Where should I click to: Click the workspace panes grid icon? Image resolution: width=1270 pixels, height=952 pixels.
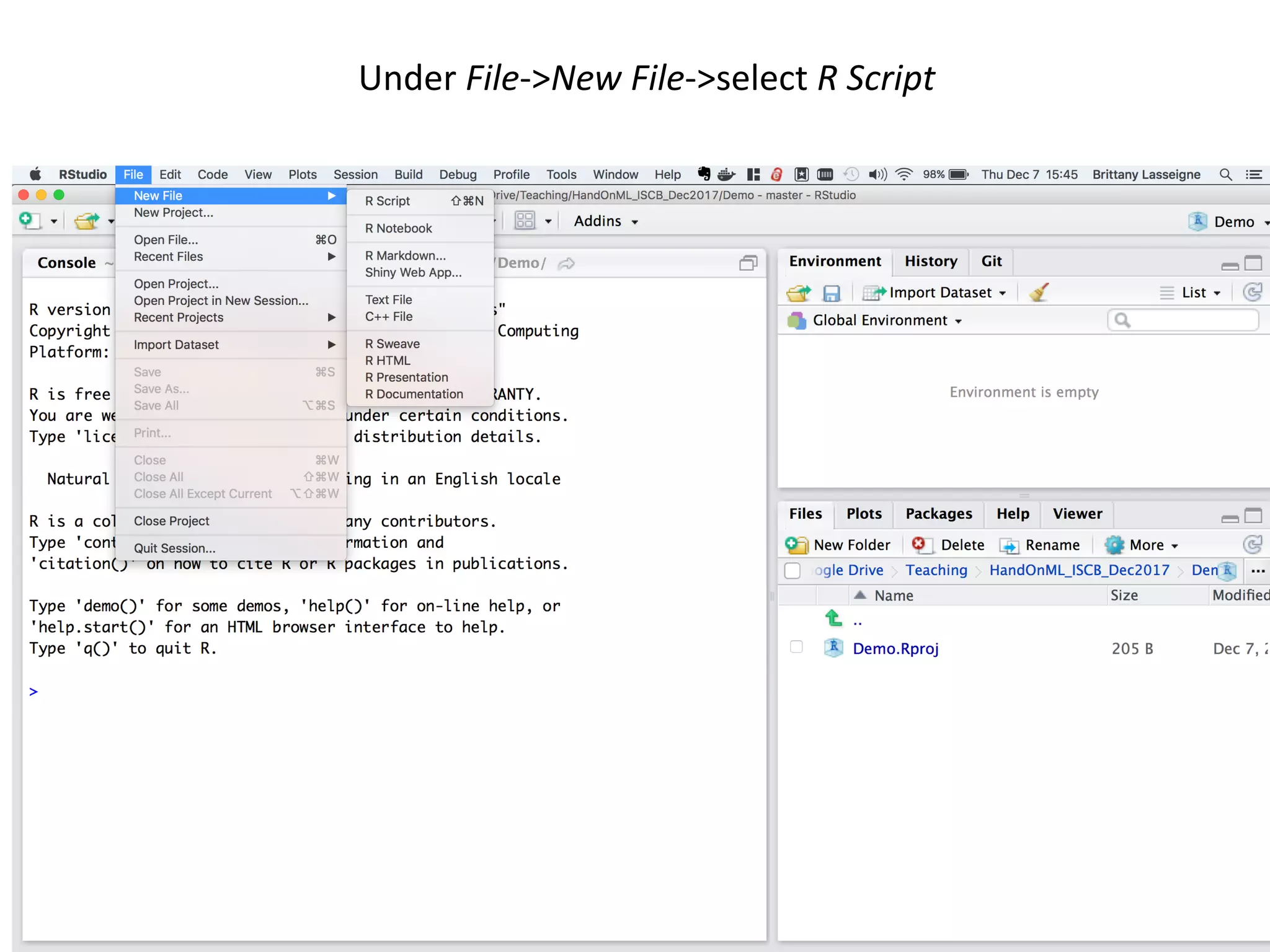pyautogui.click(x=525, y=221)
